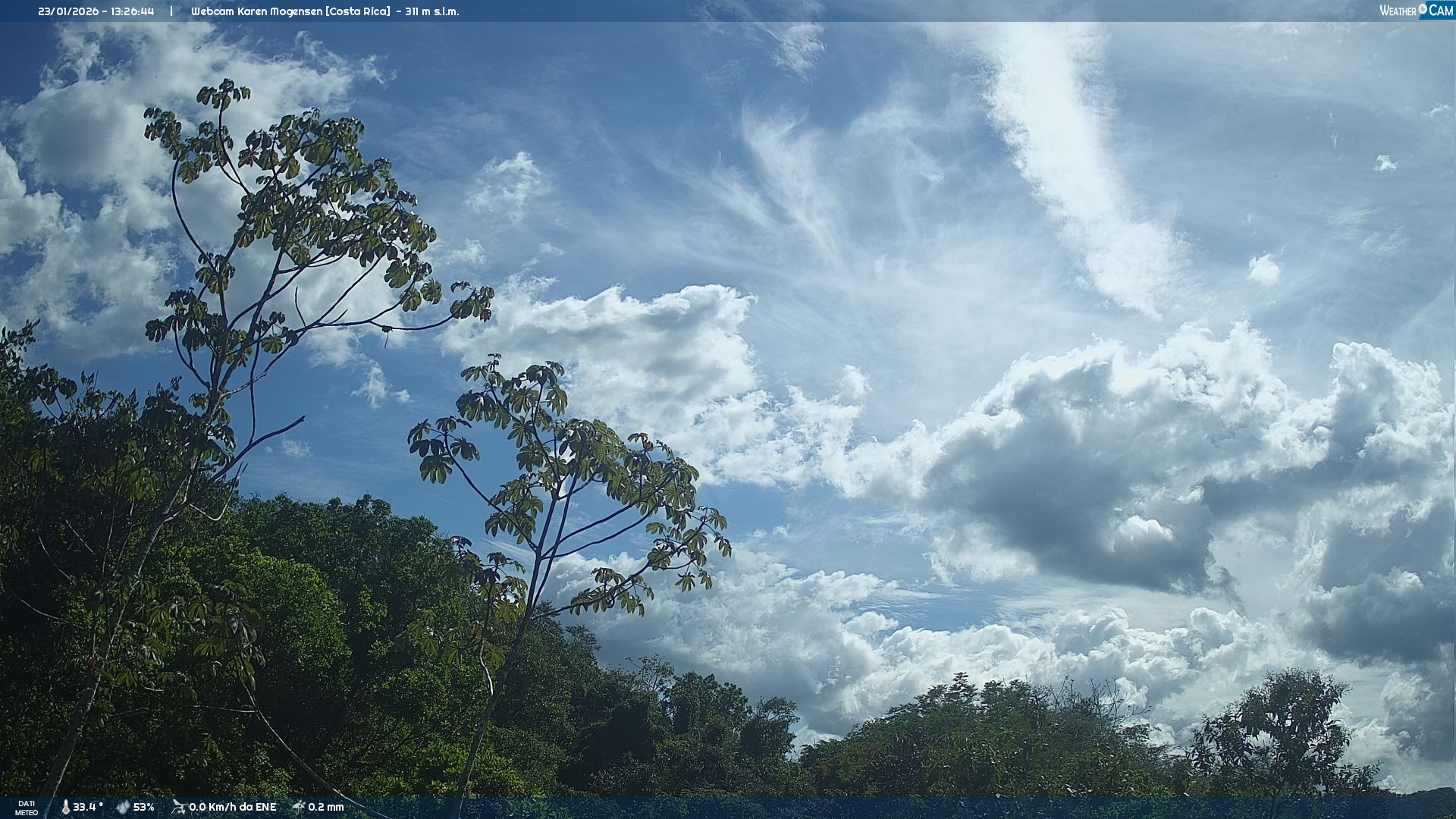Screen dimensions: 1456x819
Task: Click the blue CAM badge in the logo
Action: tap(1440, 11)
